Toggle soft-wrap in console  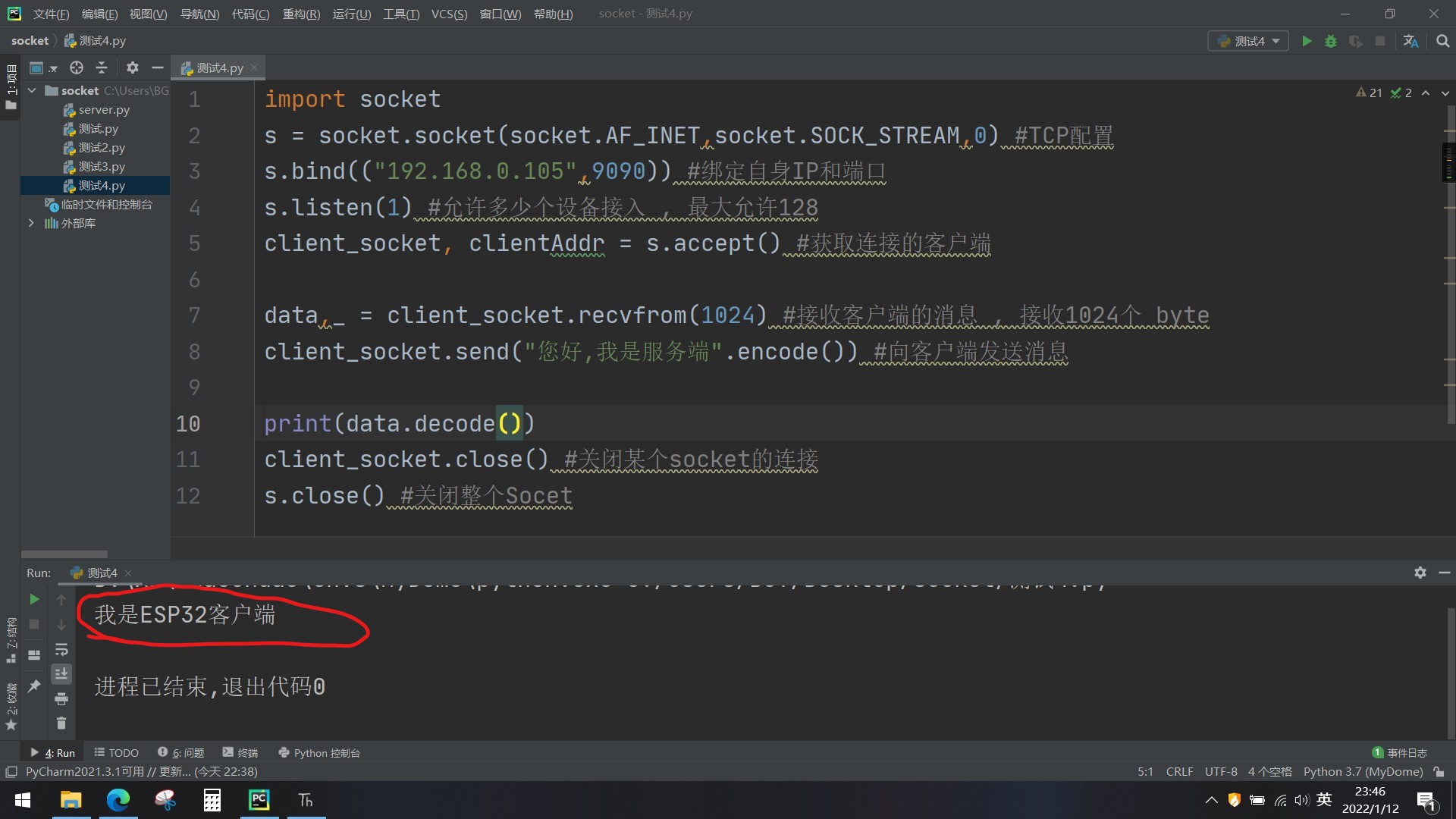click(x=61, y=649)
